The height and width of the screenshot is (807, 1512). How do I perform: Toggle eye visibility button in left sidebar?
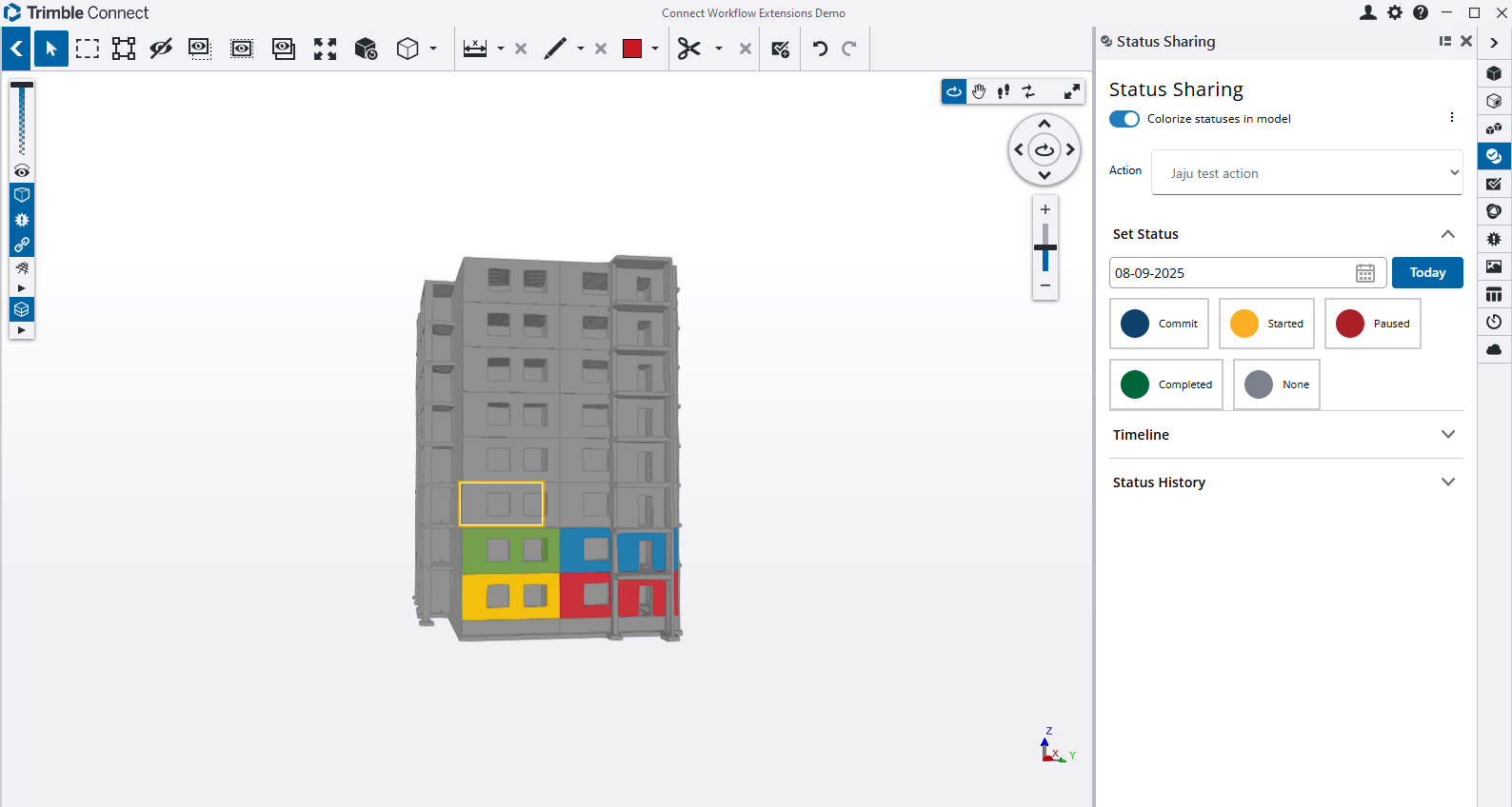(22, 171)
